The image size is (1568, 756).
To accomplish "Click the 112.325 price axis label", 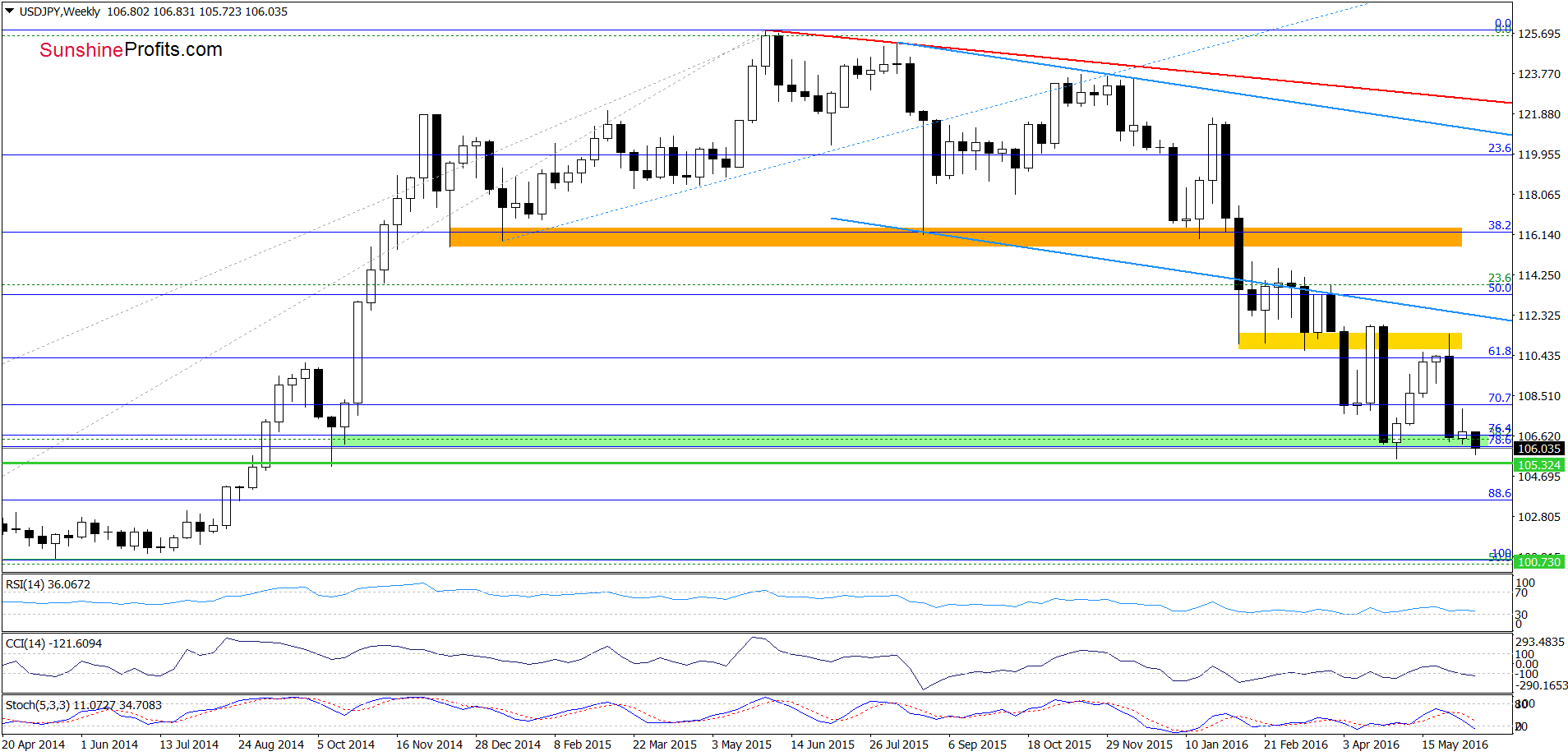I will point(1538,316).
